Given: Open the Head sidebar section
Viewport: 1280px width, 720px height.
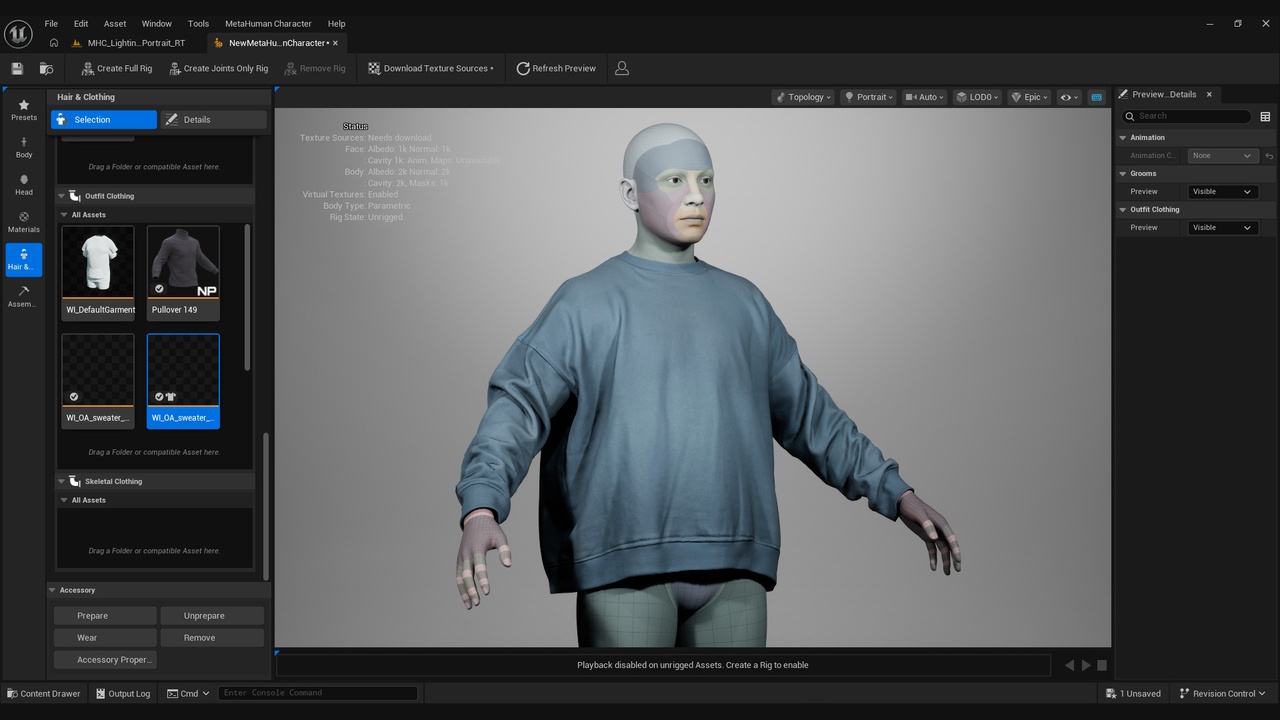Looking at the screenshot, I should coord(24,185).
